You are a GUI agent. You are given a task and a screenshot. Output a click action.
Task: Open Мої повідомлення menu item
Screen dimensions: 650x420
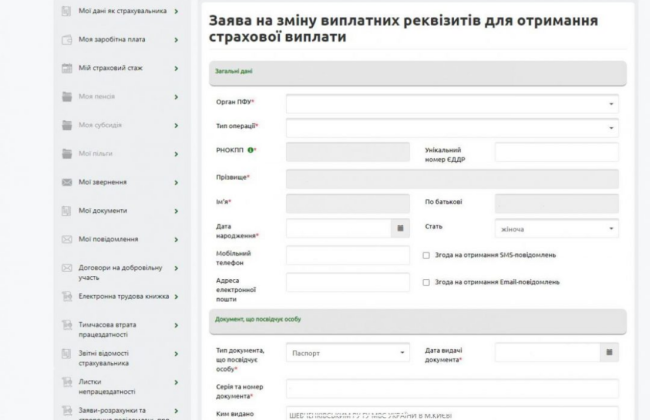coord(108,239)
